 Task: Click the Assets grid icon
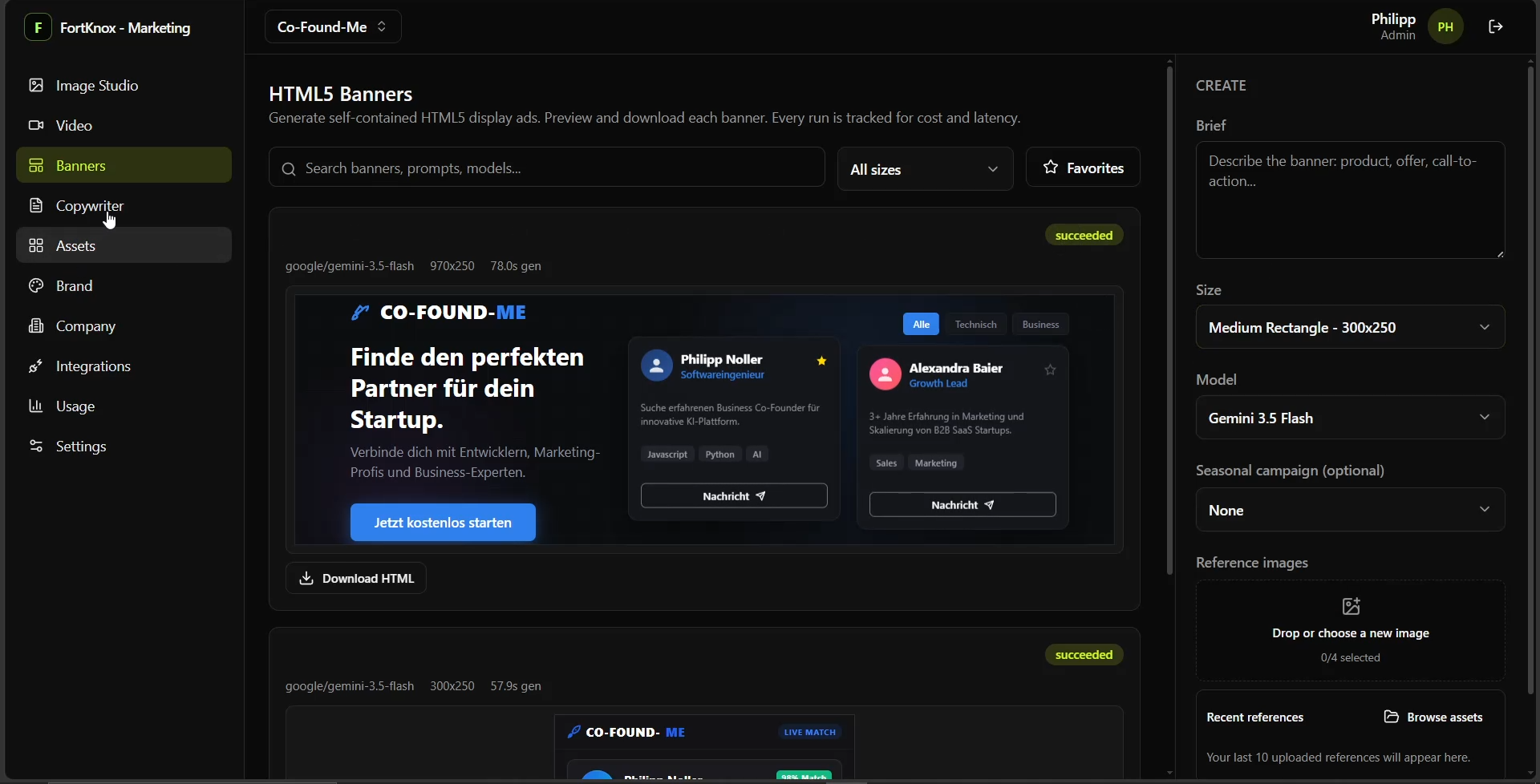tap(36, 246)
